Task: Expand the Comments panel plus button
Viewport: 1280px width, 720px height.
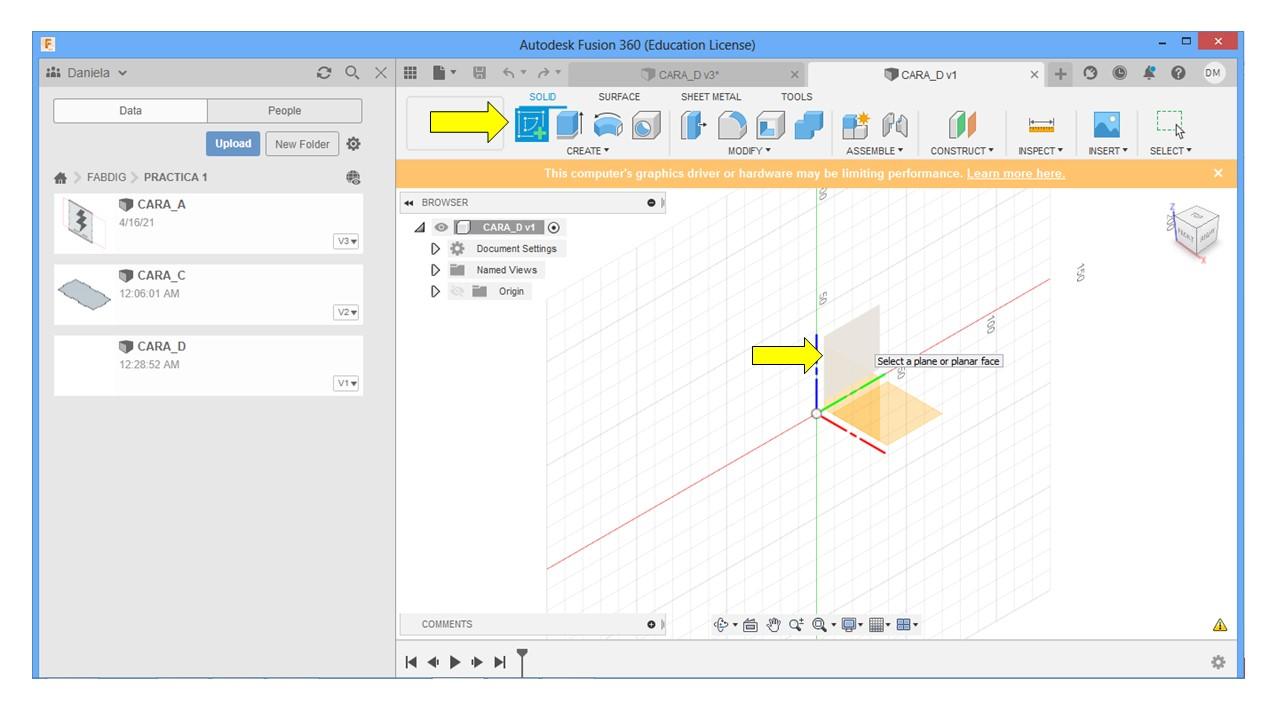Action: coord(651,625)
